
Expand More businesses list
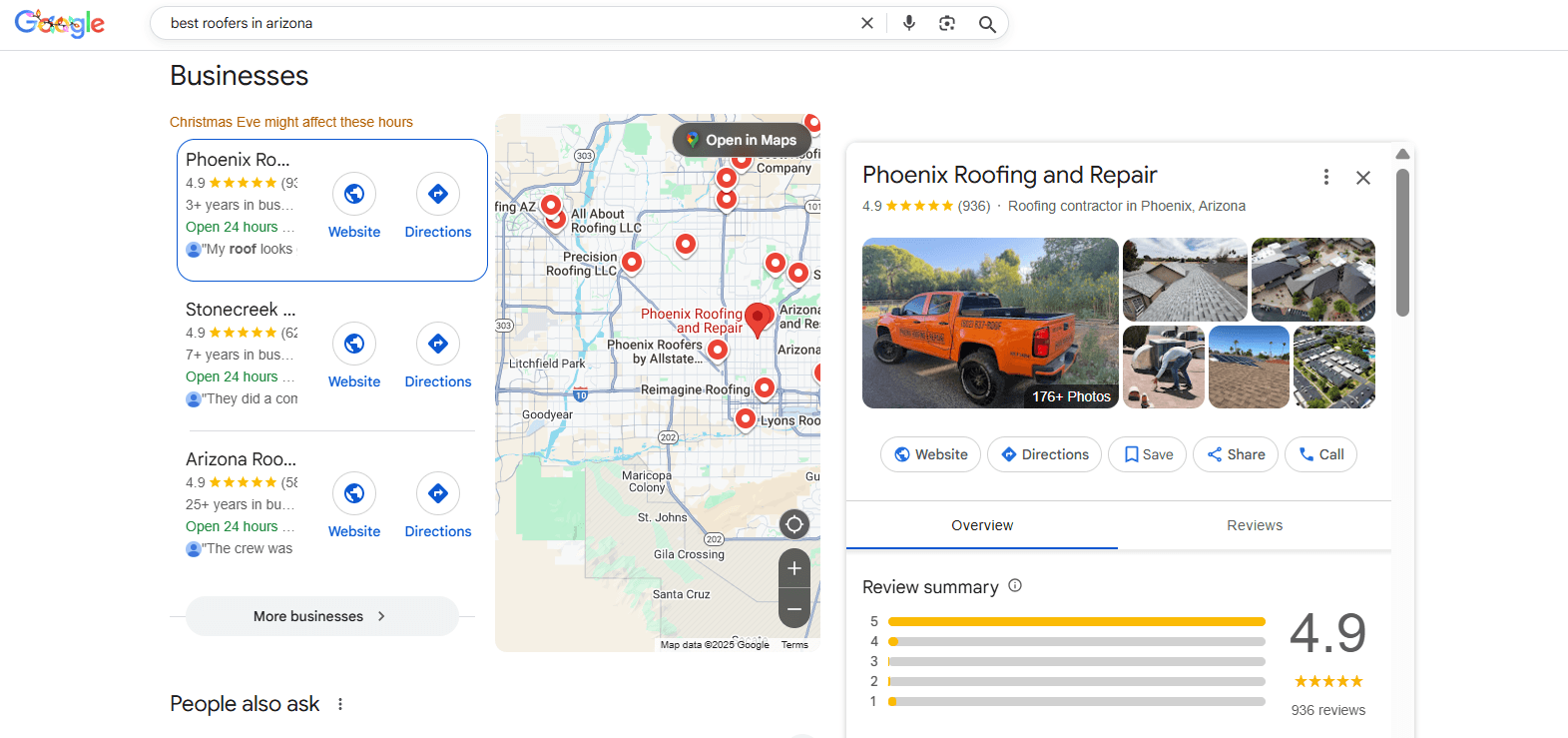321,616
